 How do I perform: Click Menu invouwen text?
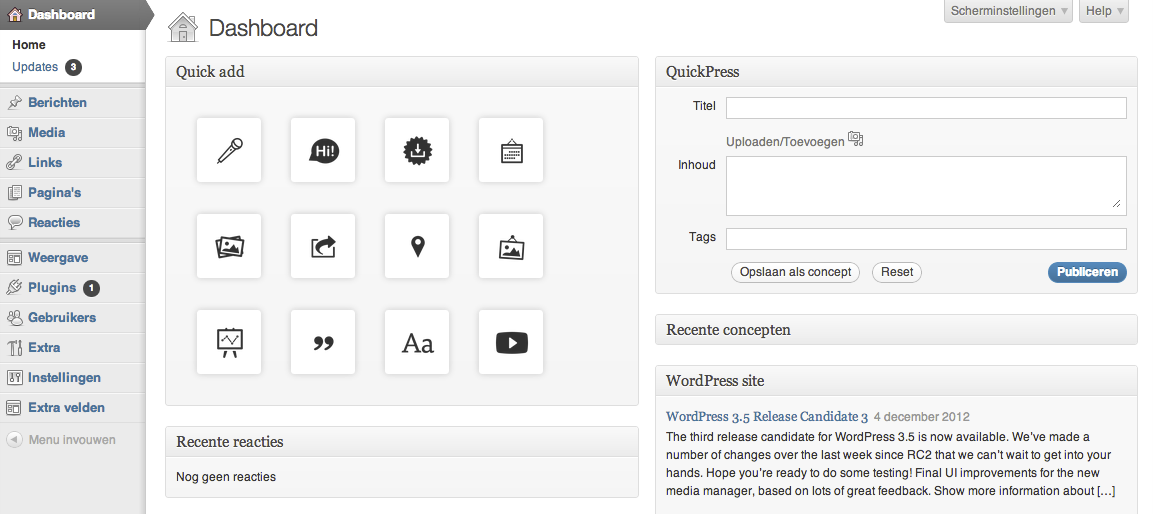click(x=72, y=440)
